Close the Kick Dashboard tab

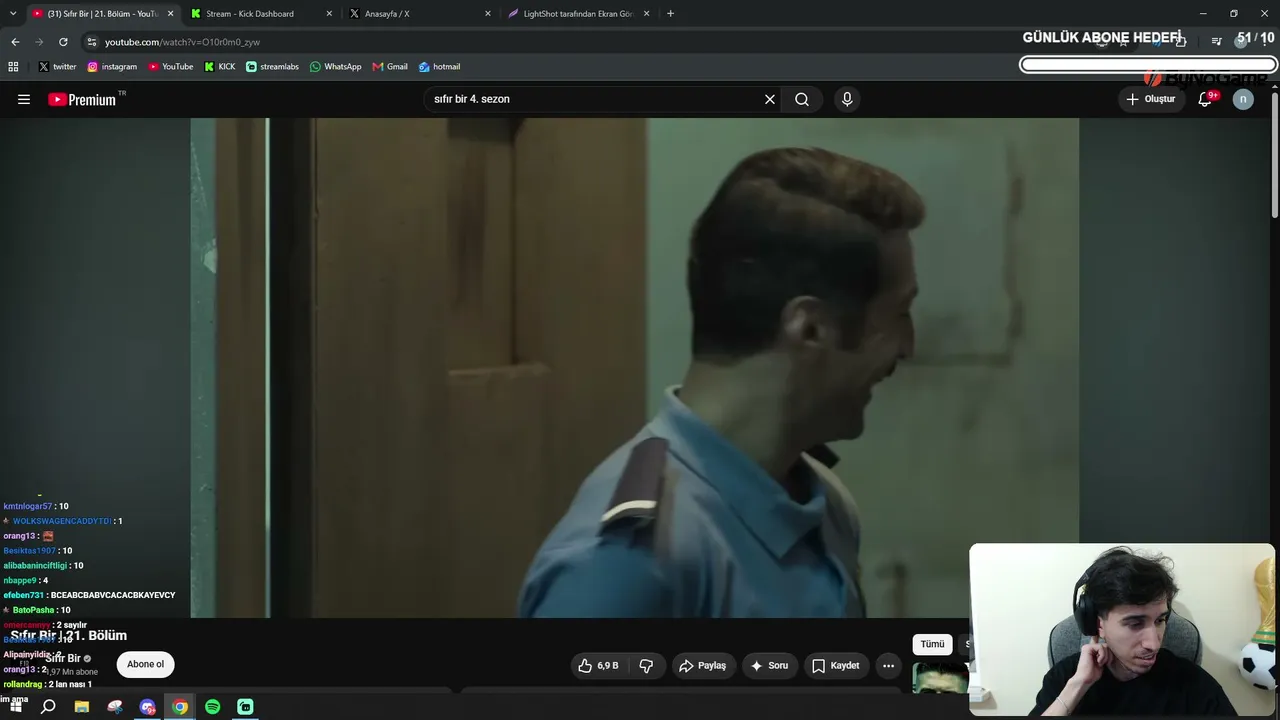click(x=329, y=13)
